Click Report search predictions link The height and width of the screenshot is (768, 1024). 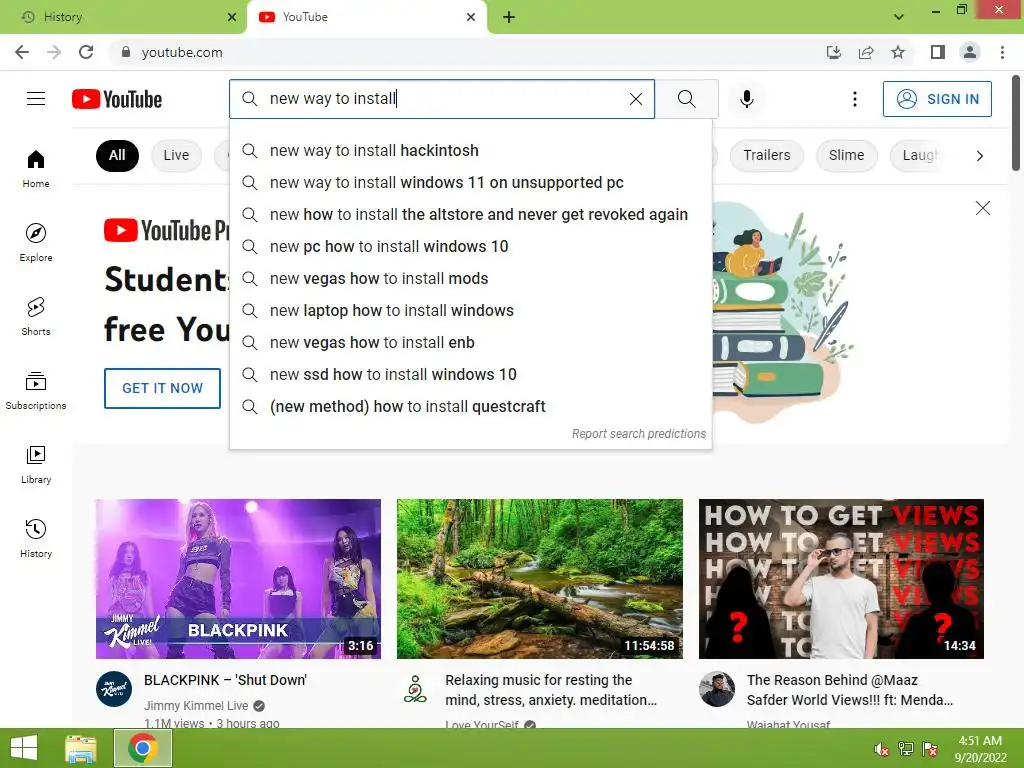tap(639, 434)
